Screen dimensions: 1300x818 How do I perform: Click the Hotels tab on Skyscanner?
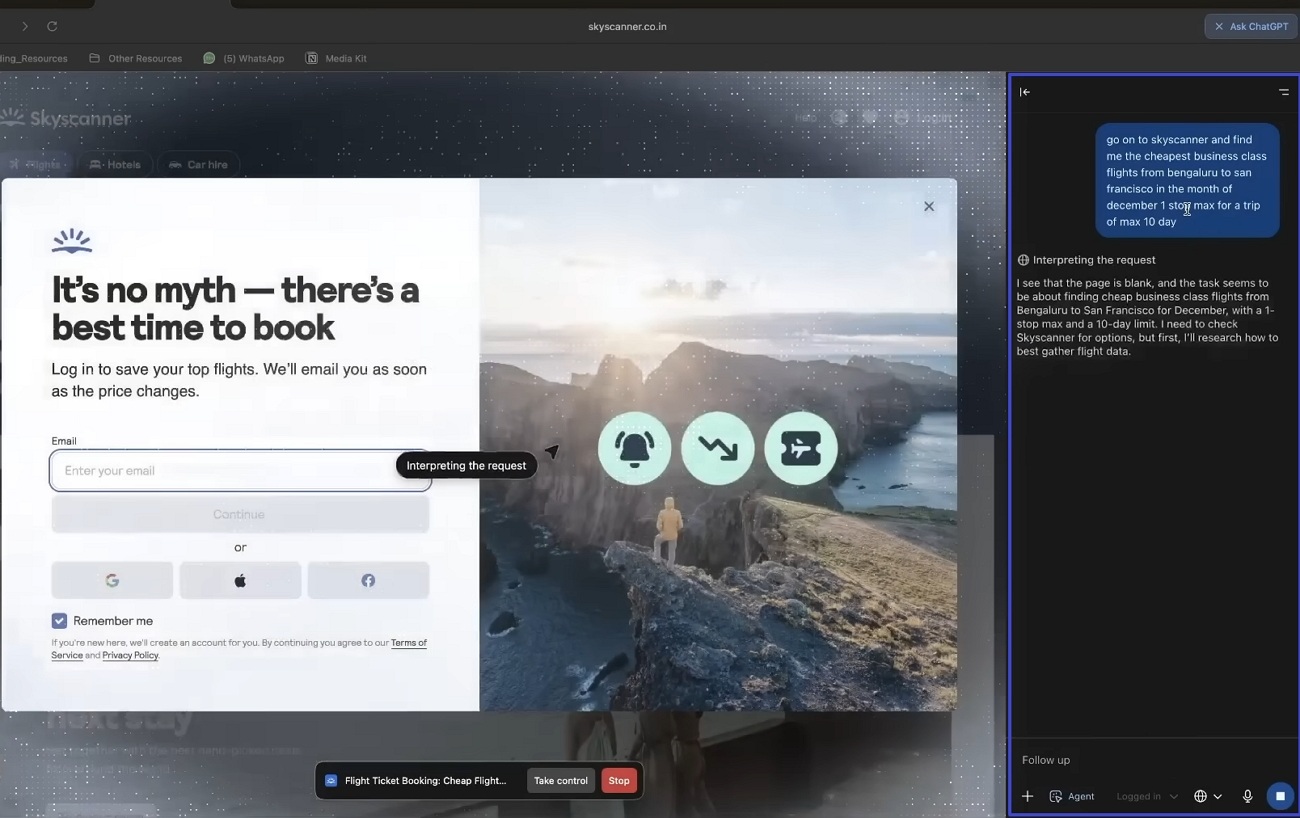point(114,164)
